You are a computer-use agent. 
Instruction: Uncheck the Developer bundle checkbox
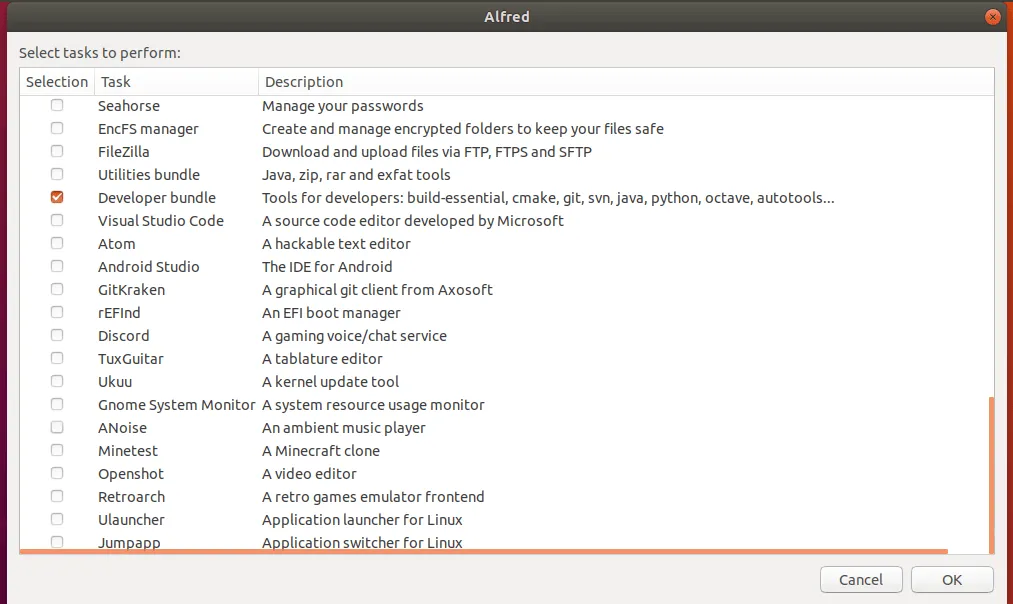[x=57, y=197]
